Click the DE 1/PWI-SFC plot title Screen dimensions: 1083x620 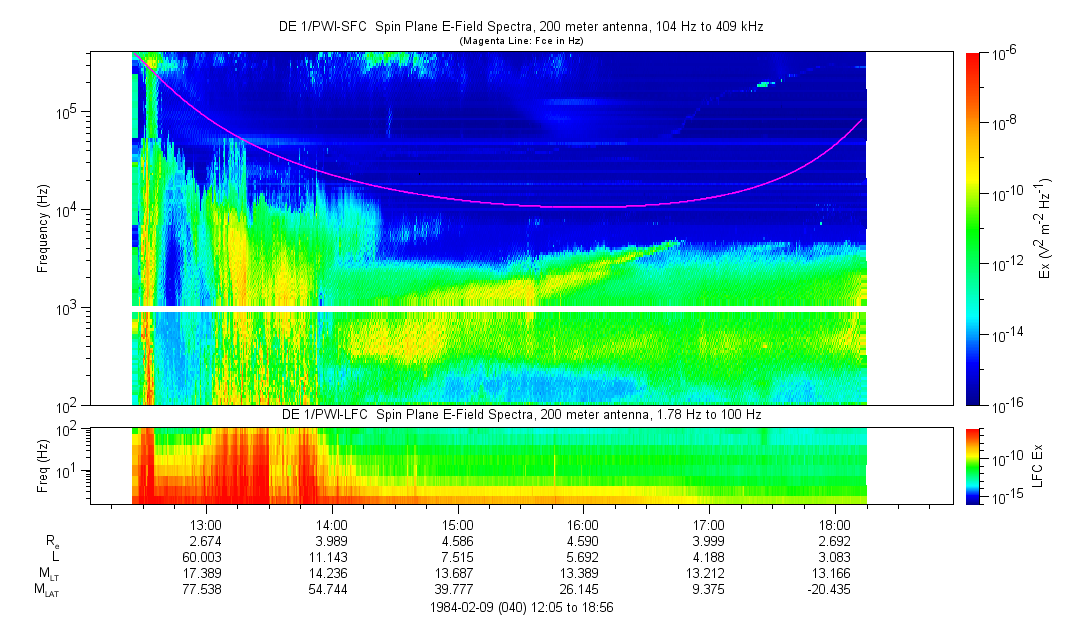(x=520, y=27)
